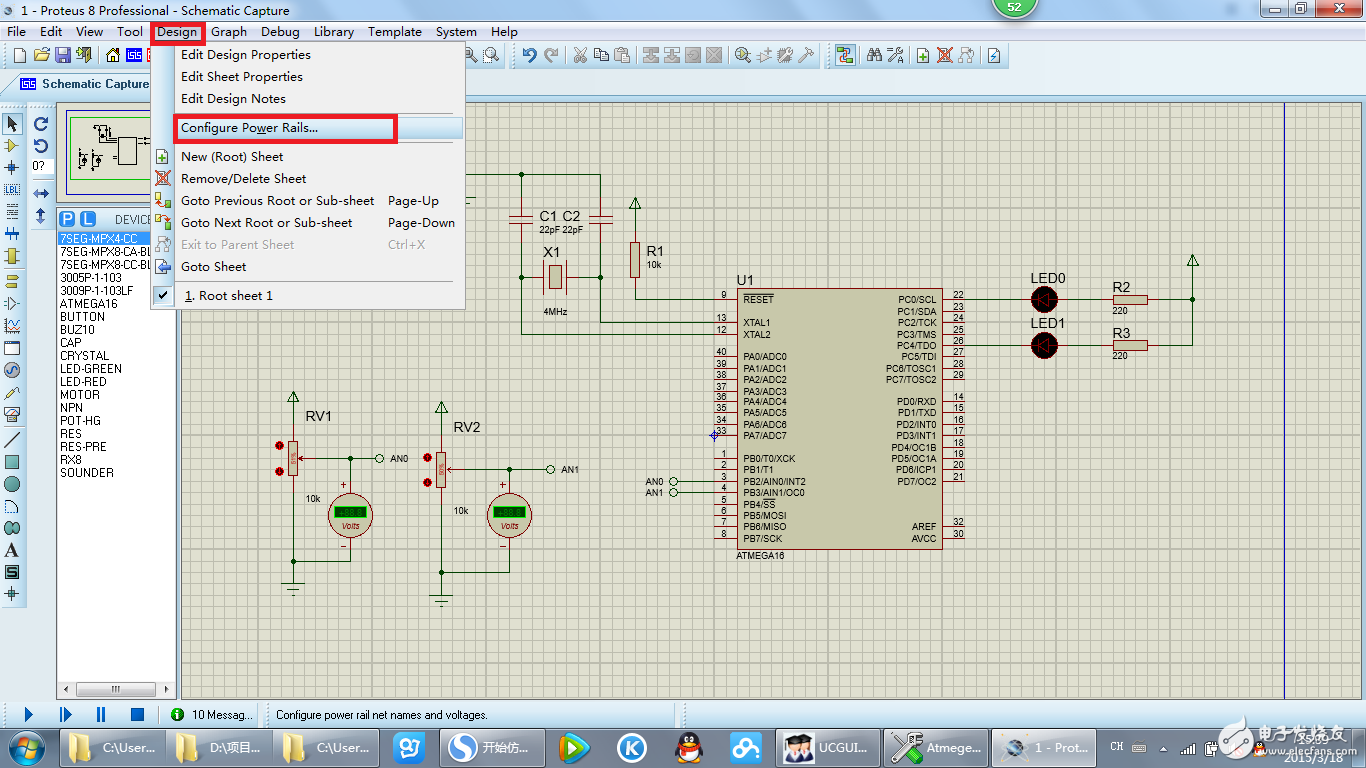Click the Zoom to Area icon
Screen dimensions: 1366x768
[491, 55]
